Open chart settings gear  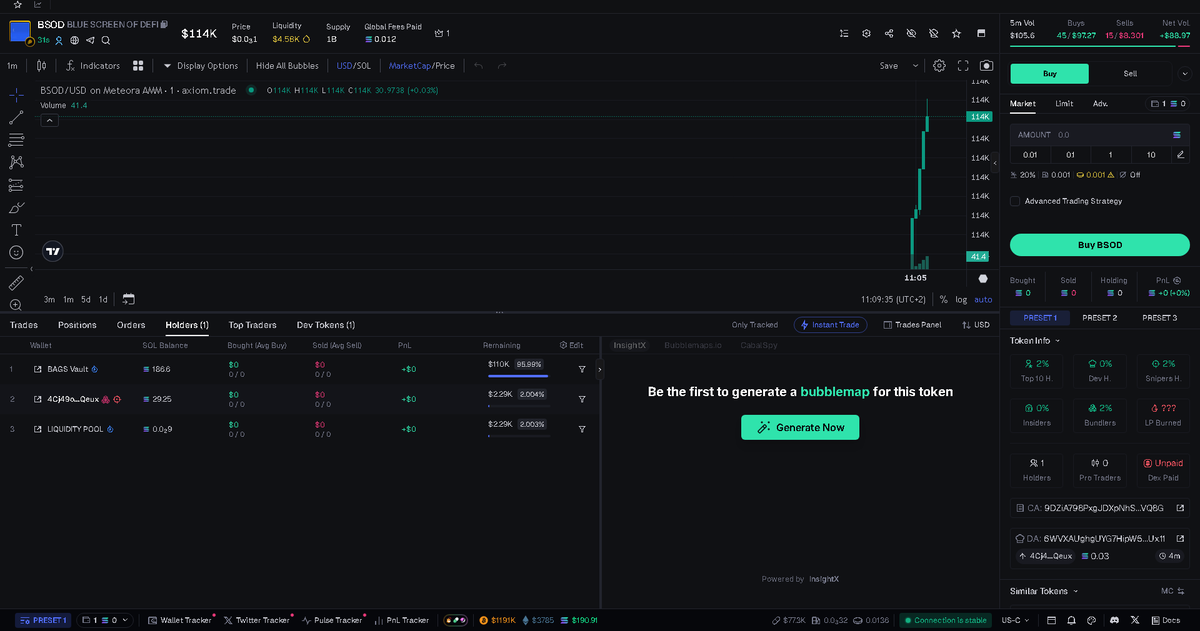(940, 66)
